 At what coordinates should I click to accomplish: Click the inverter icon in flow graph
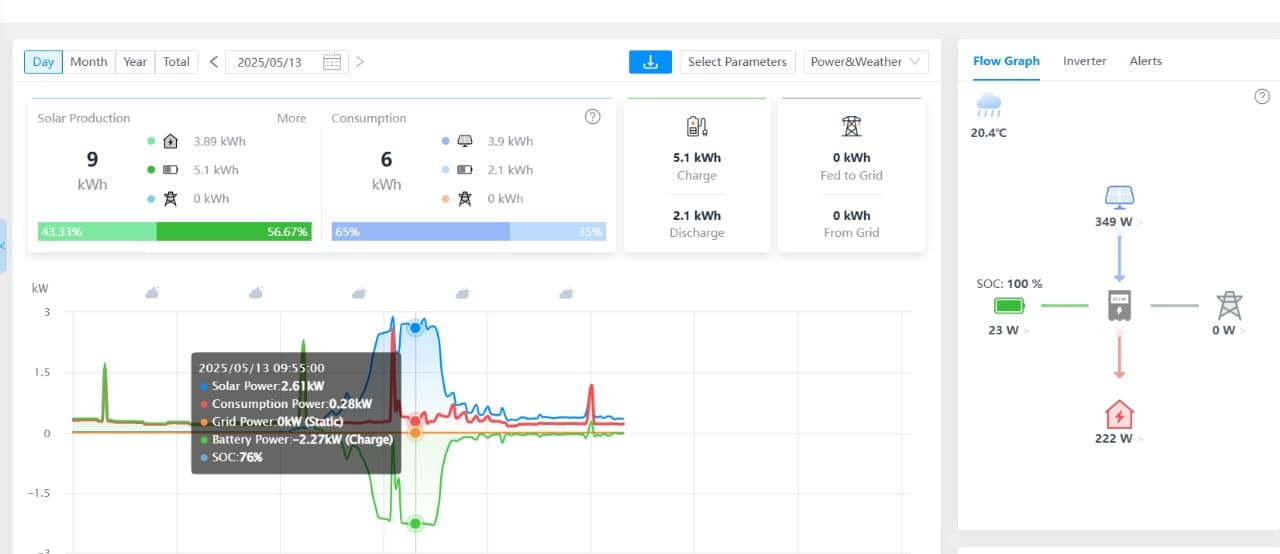click(1119, 305)
